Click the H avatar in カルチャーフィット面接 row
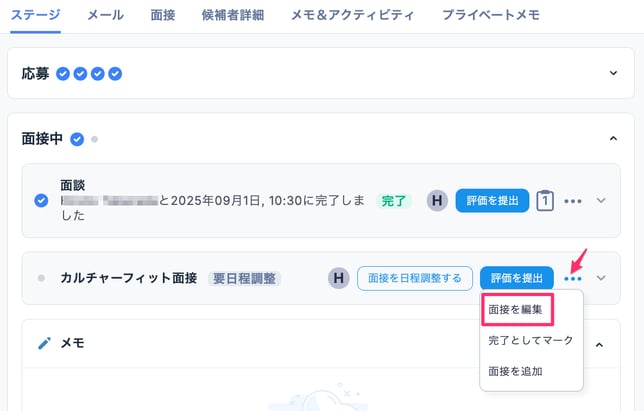The width and height of the screenshot is (644, 411). (x=339, y=278)
